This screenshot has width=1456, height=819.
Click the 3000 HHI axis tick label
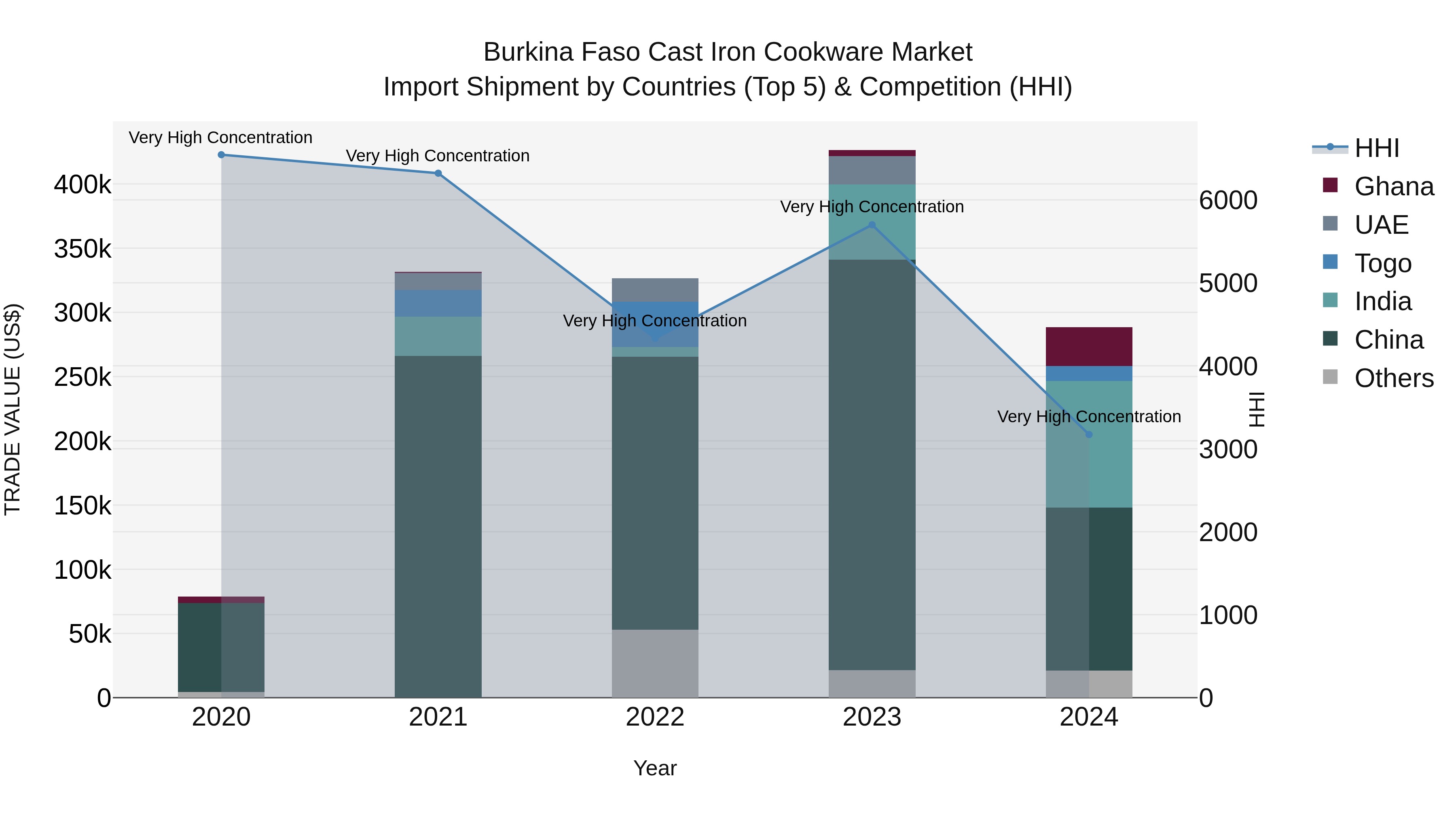tap(1229, 449)
